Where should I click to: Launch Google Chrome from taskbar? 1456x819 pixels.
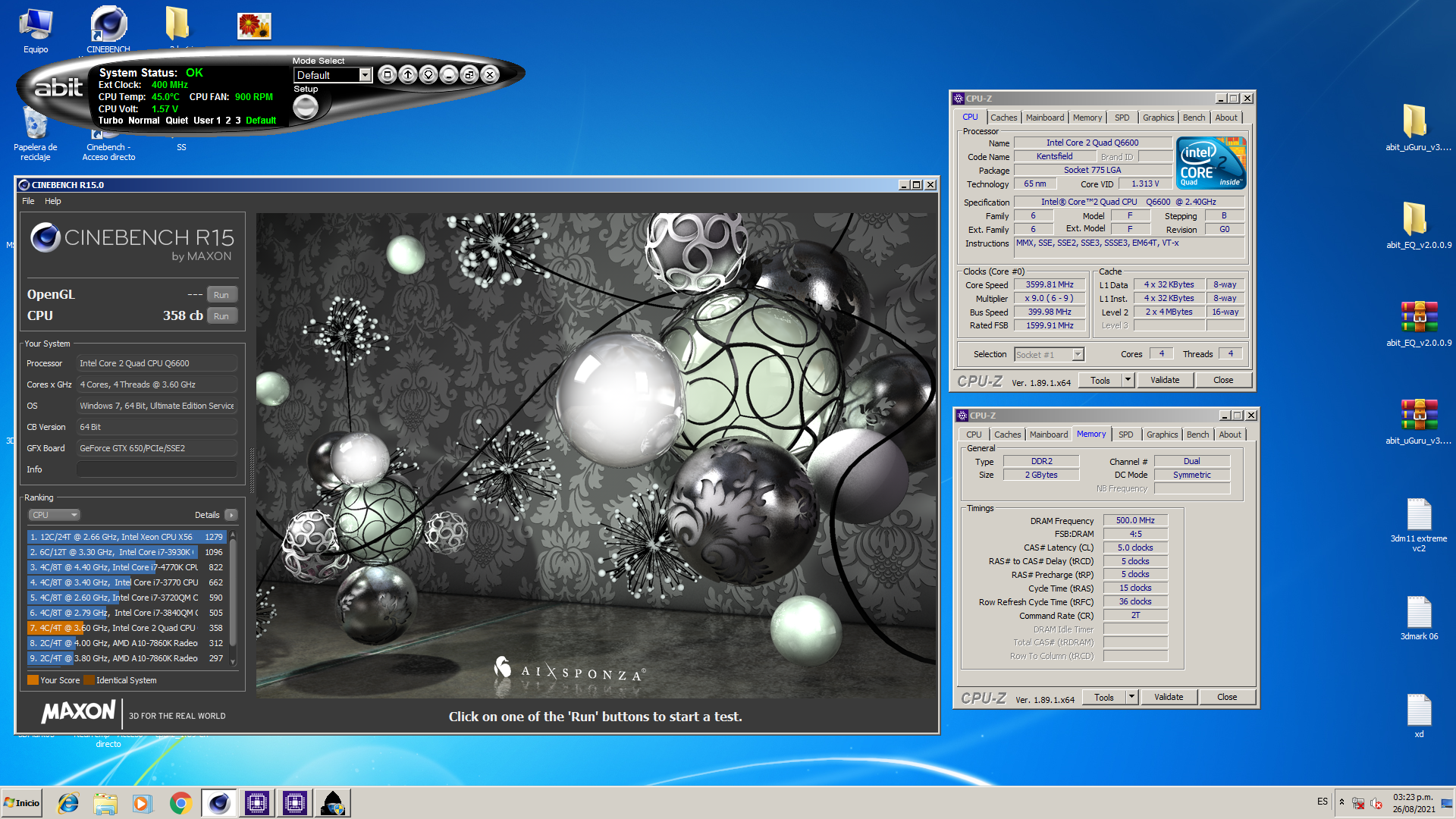click(x=180, y=803)
